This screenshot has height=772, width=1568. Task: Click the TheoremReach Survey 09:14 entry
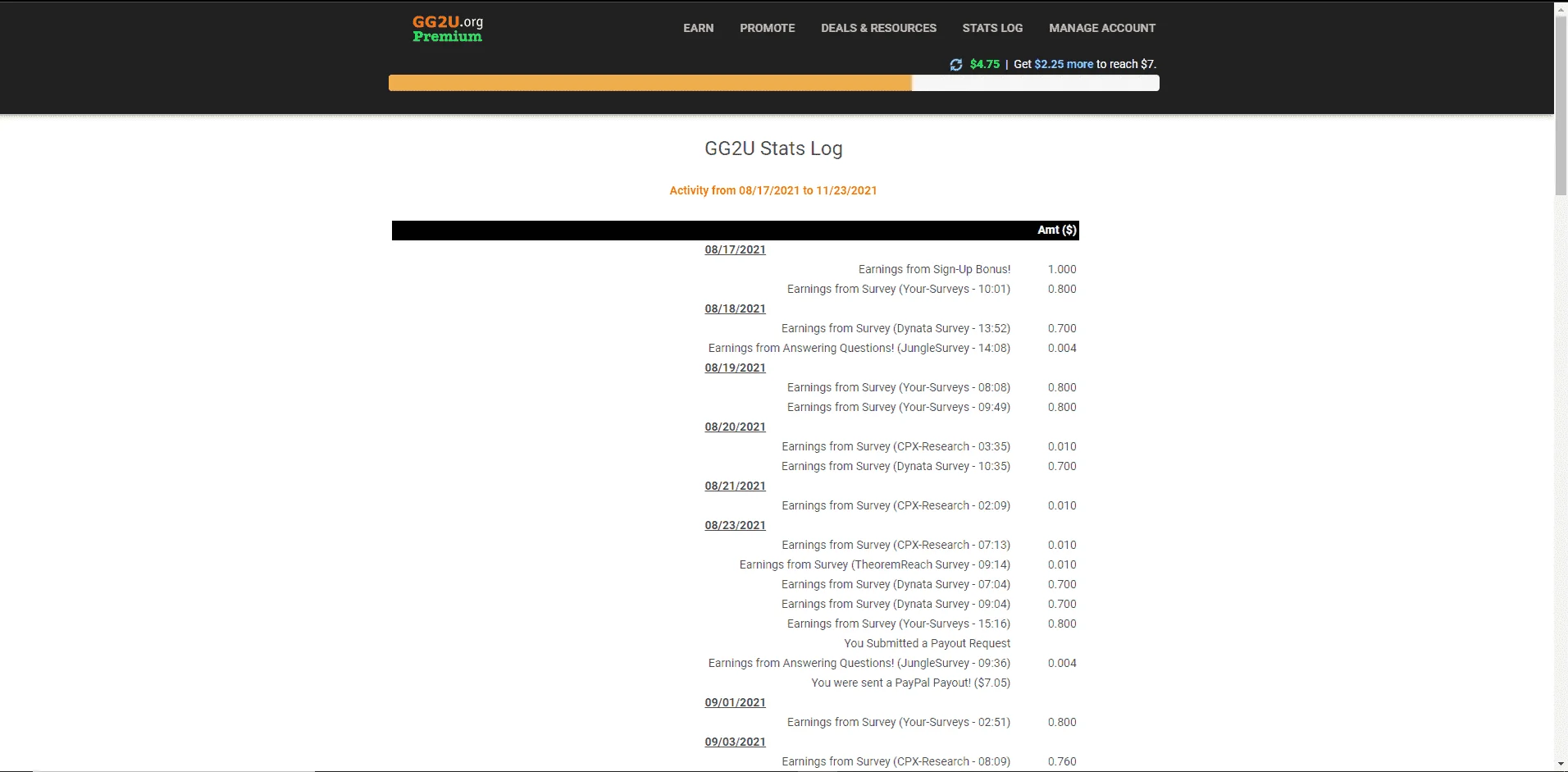[x=875, y=564]
